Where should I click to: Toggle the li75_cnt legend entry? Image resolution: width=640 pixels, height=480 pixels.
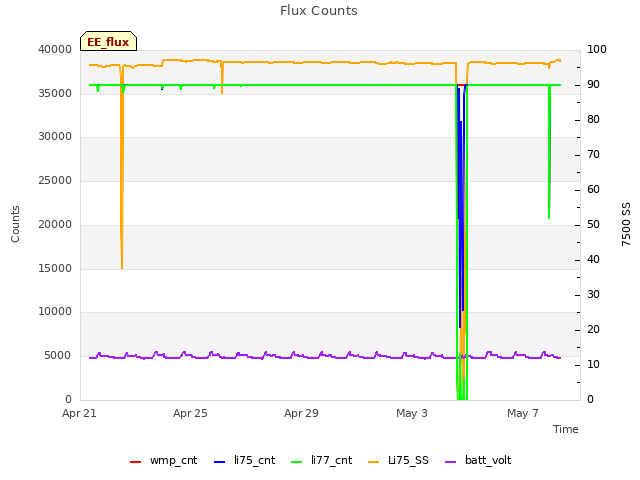point(244,460)
